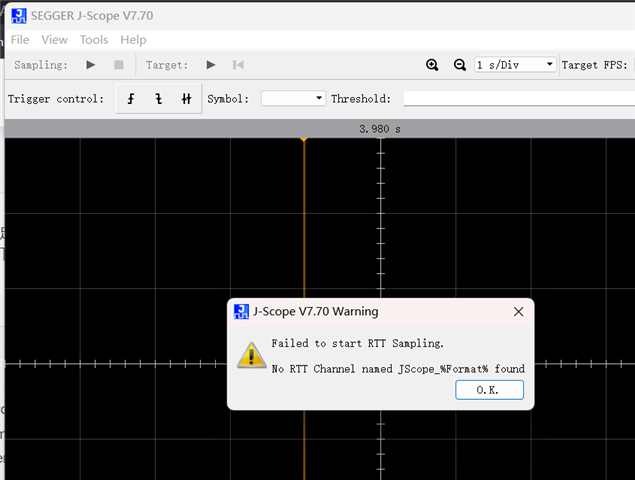This screenshot has width=635, height=480.
Task: Zoom in with the magnifier plus icon
Action: pos(432,65)
